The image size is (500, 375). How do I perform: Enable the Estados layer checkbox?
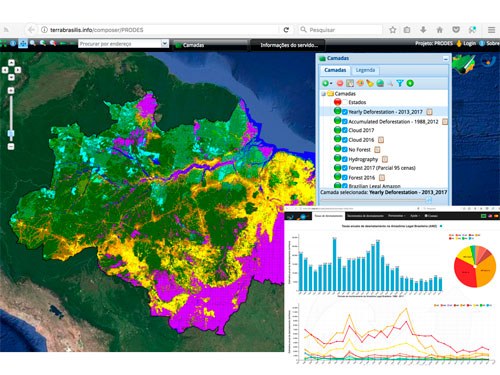(x=345, y=102)
